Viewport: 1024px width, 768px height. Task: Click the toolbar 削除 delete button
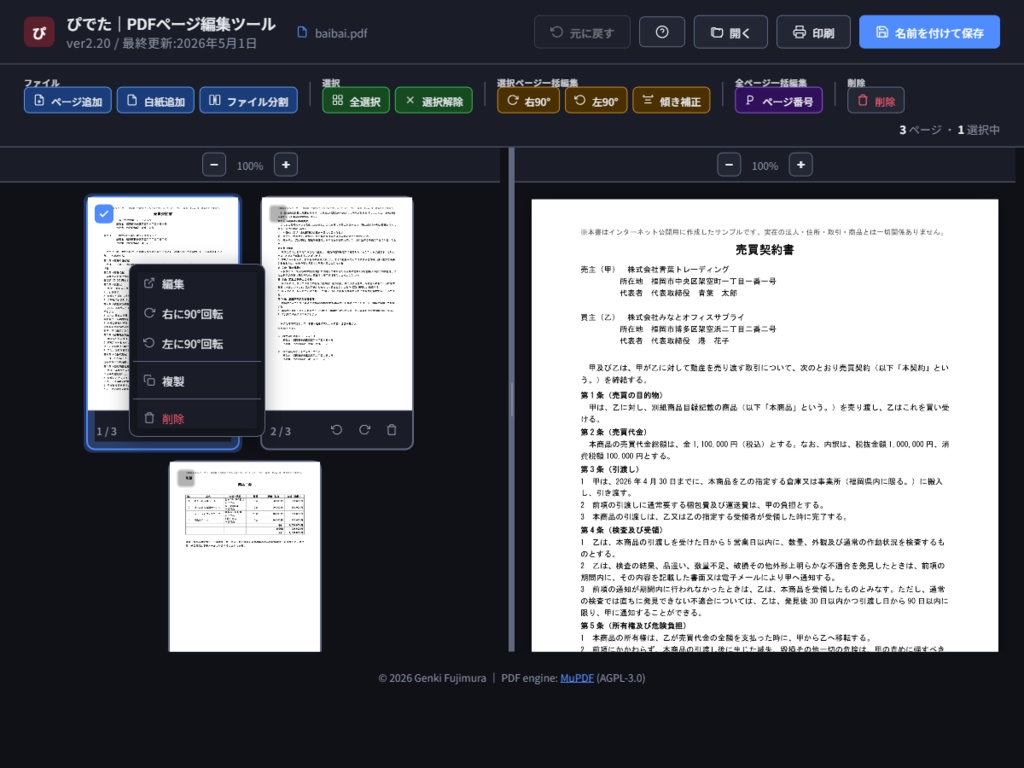click(x=876, y=101)
